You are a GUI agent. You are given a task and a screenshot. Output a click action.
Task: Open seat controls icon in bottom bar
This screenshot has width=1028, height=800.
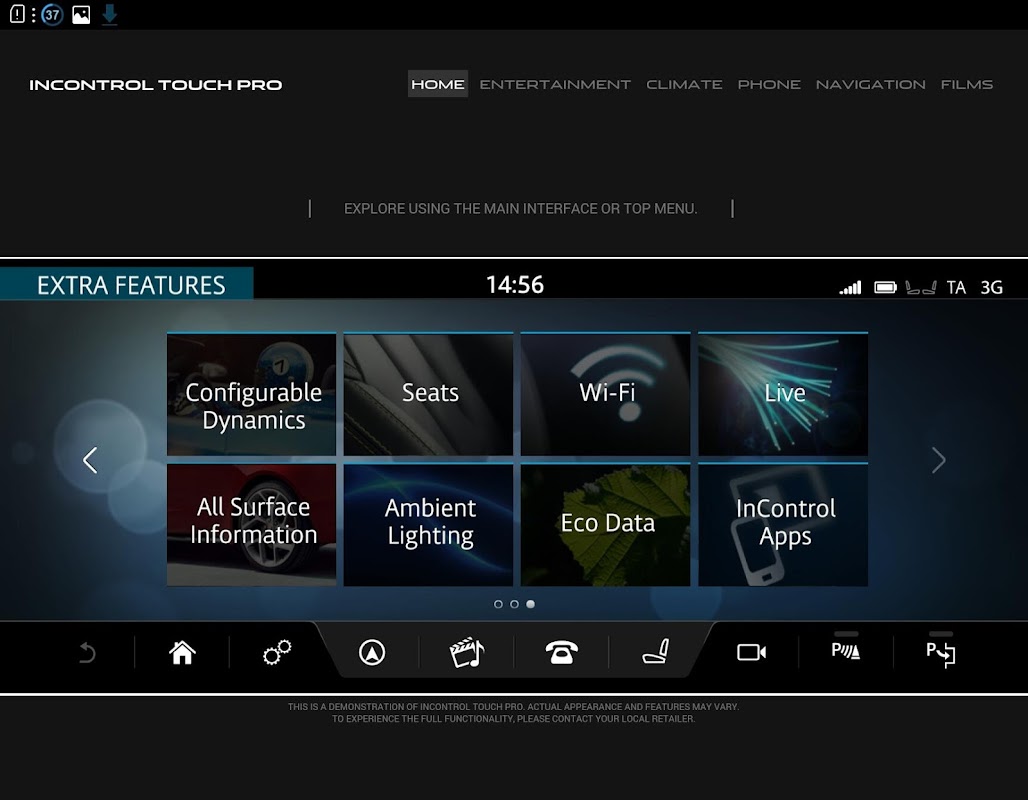(x=656, y=652)
